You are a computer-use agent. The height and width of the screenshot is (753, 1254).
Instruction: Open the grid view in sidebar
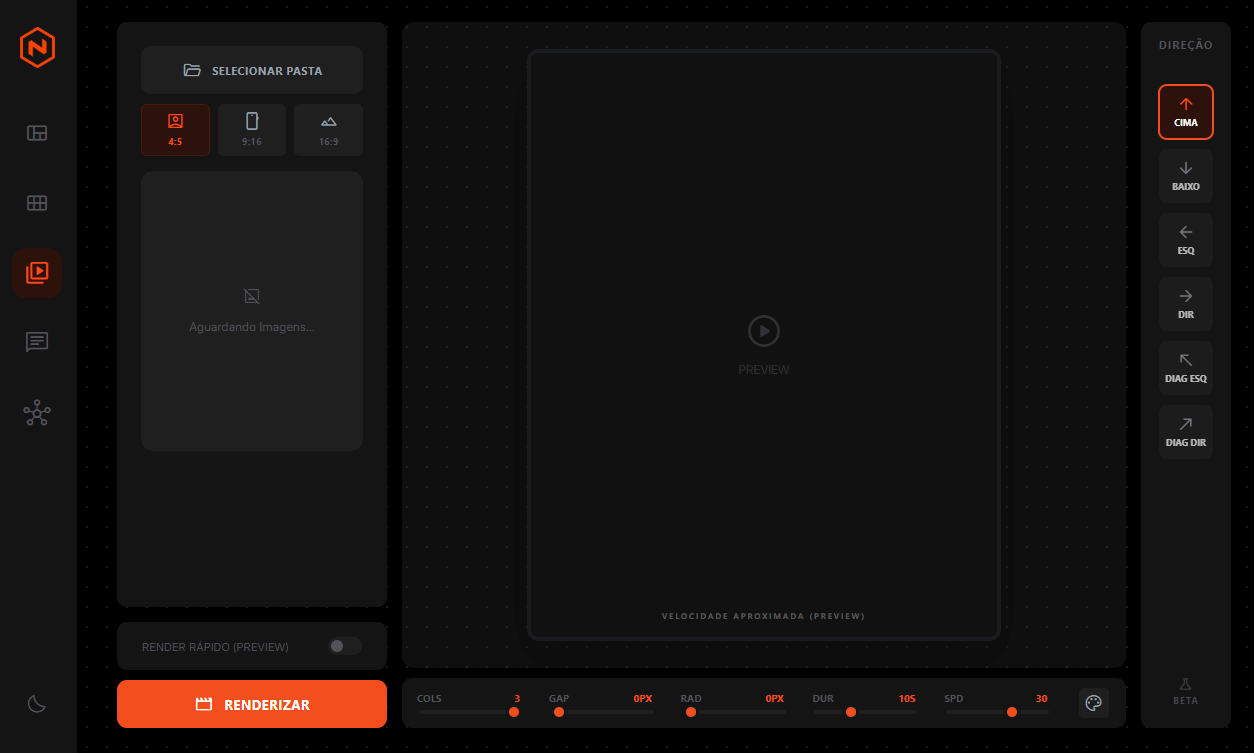pos(37,203)
